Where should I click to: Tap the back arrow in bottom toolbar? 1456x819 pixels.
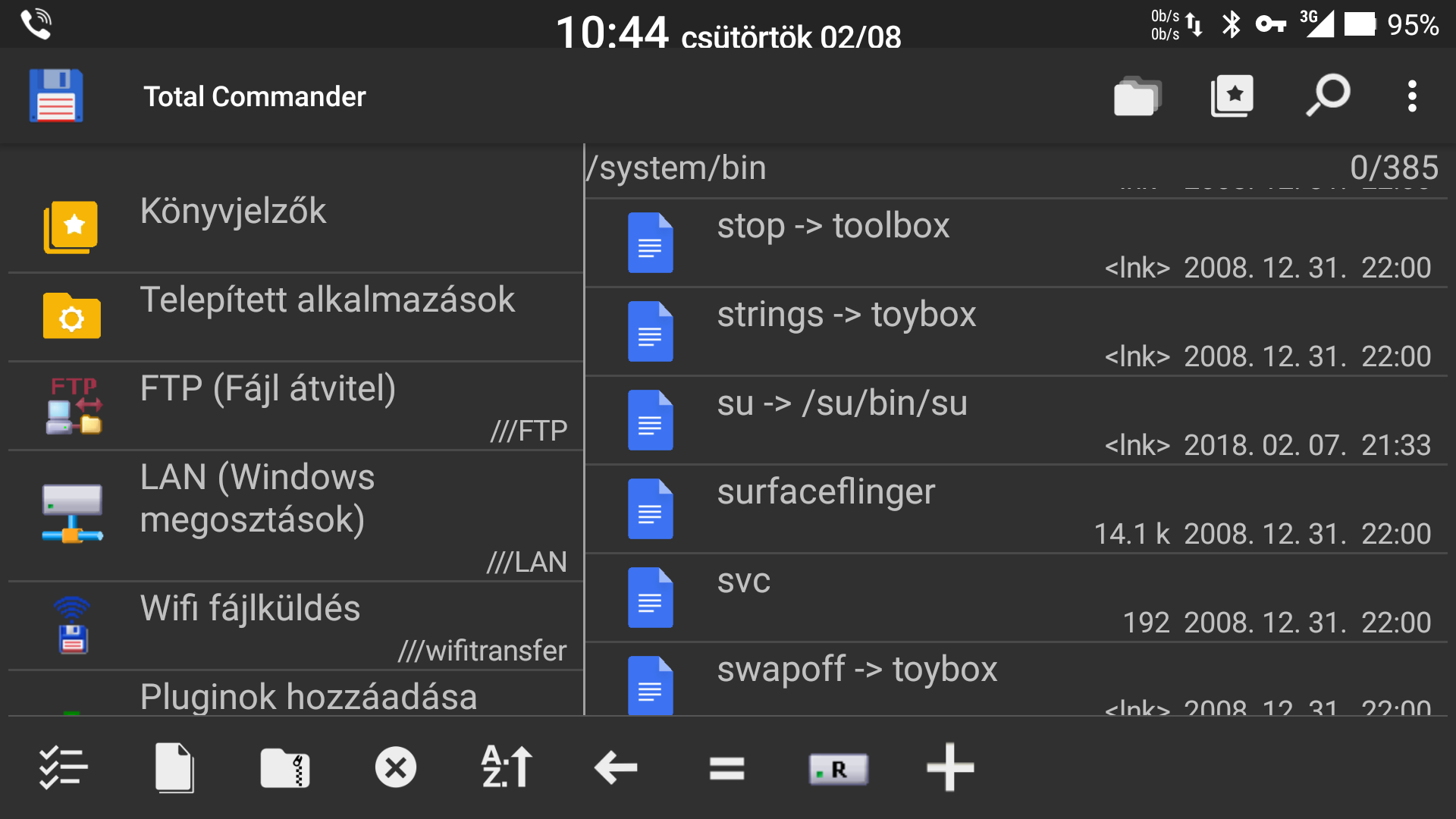(x=616, y=767)
